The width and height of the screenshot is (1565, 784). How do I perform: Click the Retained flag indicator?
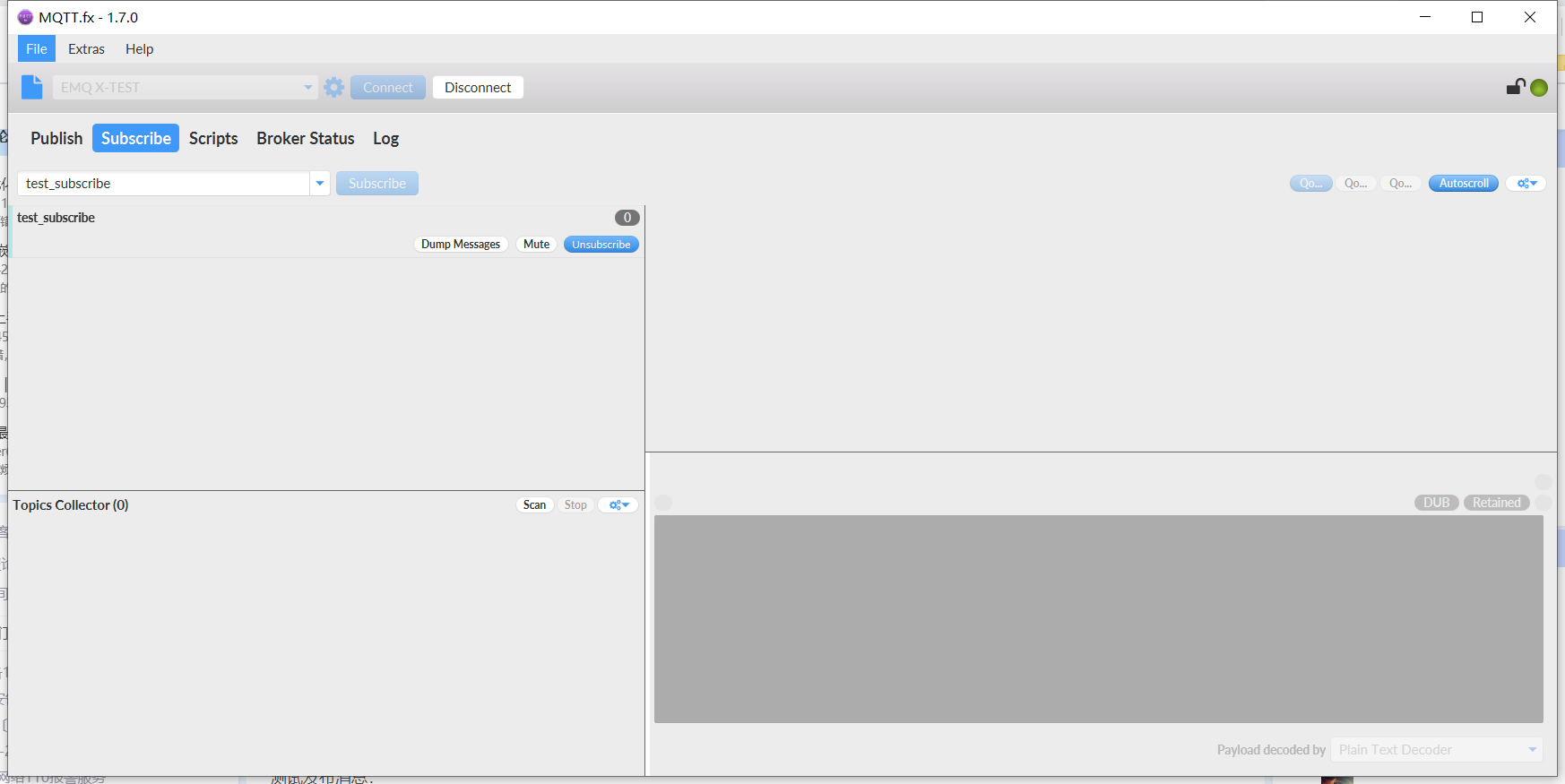point(1497,503)
